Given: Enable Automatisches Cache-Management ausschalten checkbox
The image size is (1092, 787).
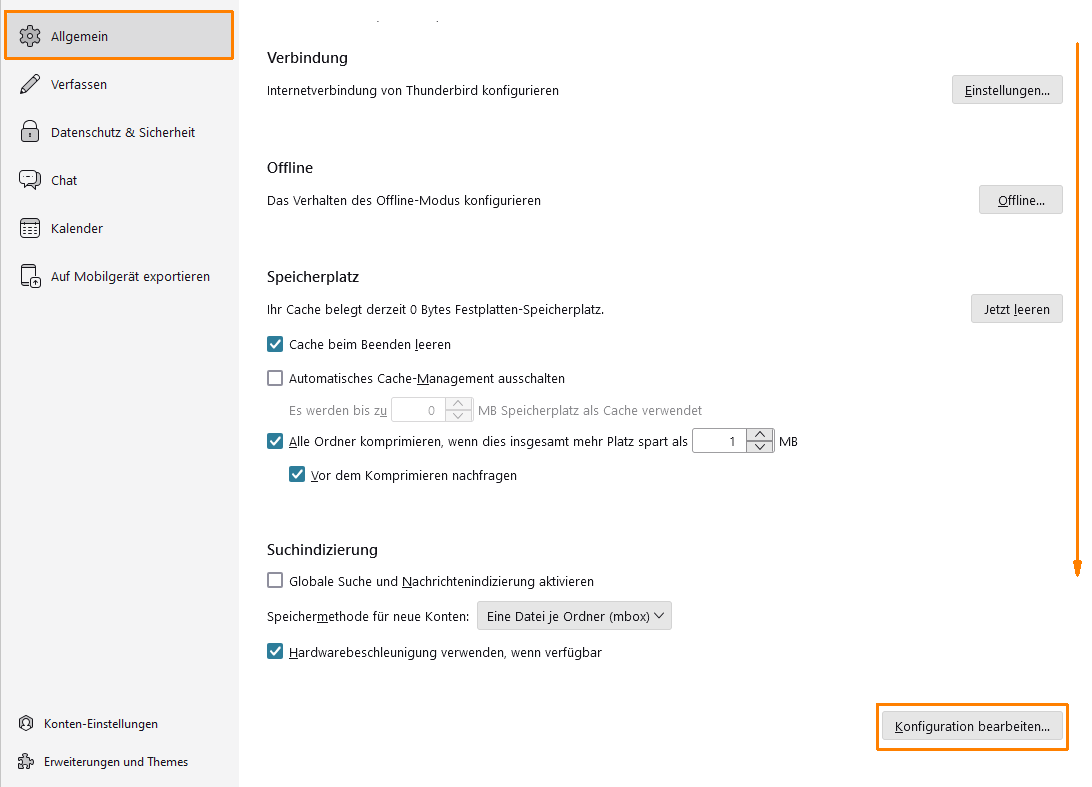Looking at the screenshot, I should (x=275, y=378).
